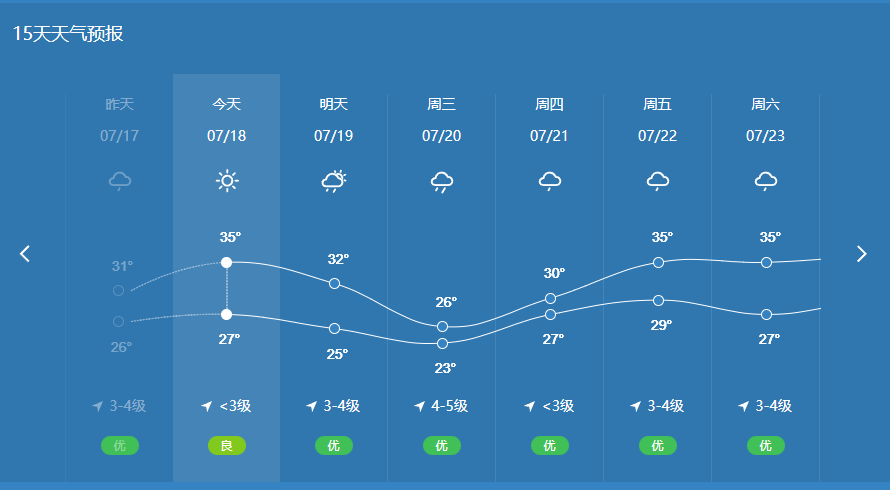Click the 15天天气预报 heading
This screenshot has width=890, height=490.
68,34
